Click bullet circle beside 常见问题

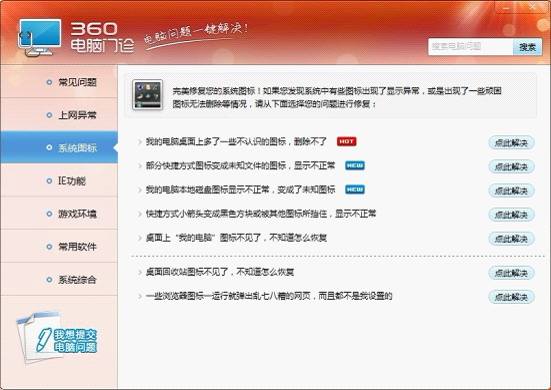point(49,82)
